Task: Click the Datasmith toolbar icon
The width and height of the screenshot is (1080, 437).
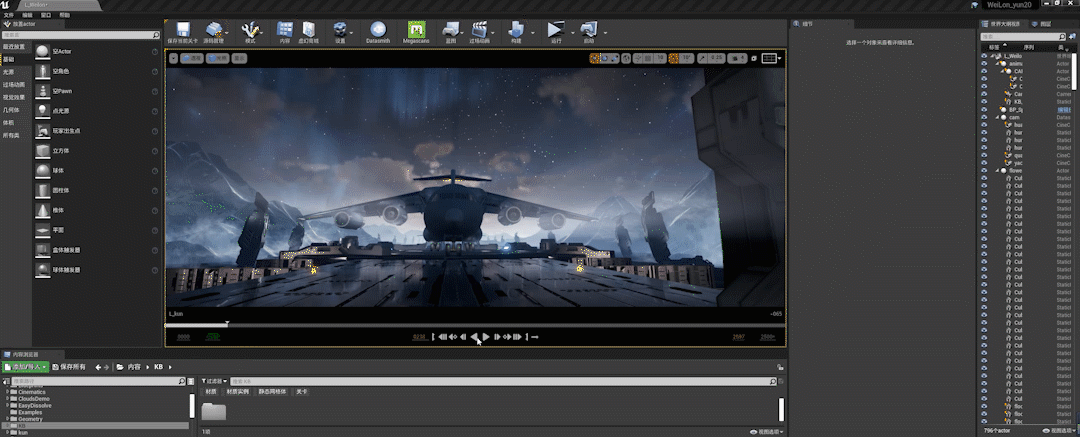Action: [x=377, y=30]
